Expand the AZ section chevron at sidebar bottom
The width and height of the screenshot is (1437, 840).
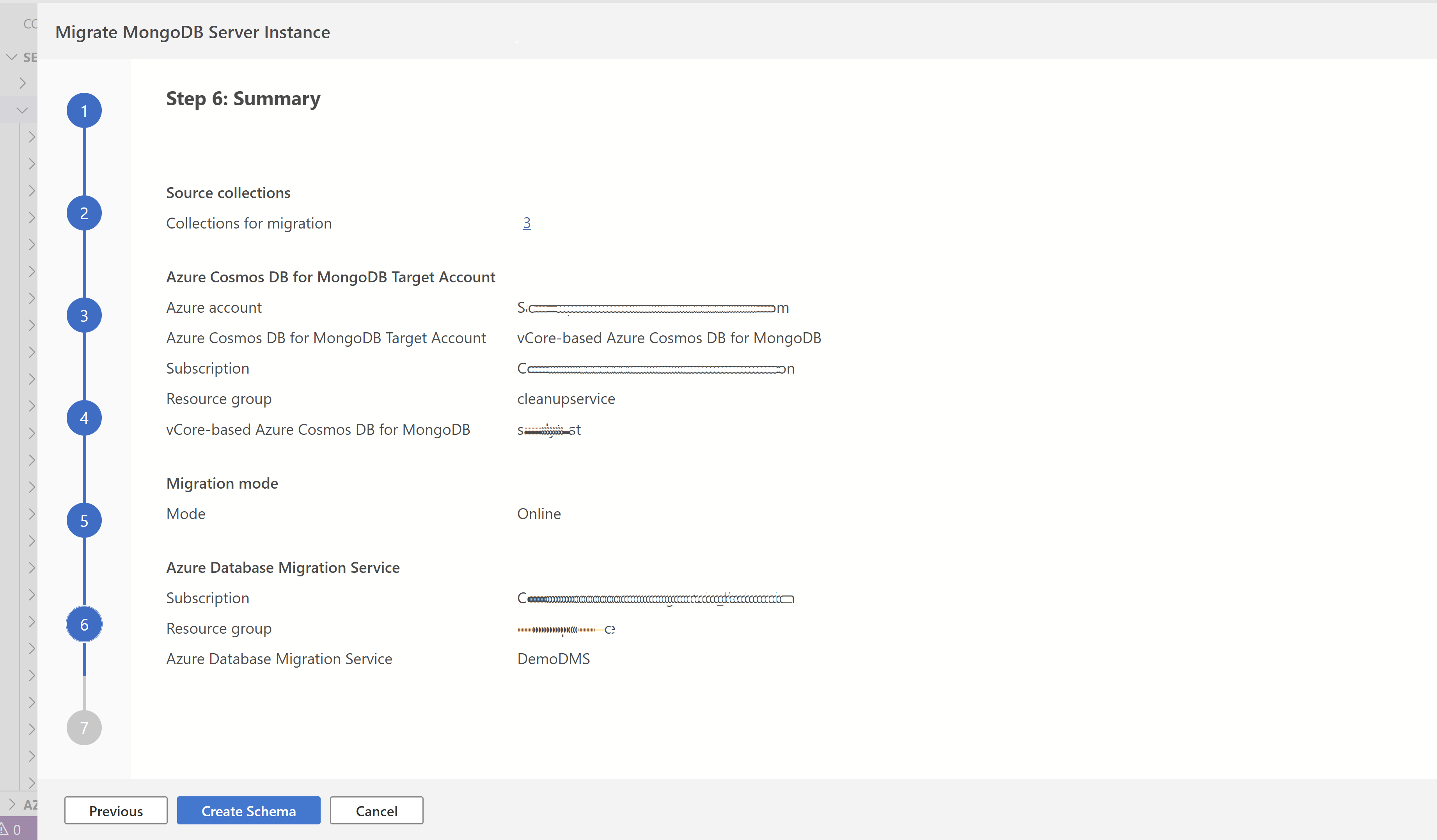pyautogui.click(x=11, y=804)
